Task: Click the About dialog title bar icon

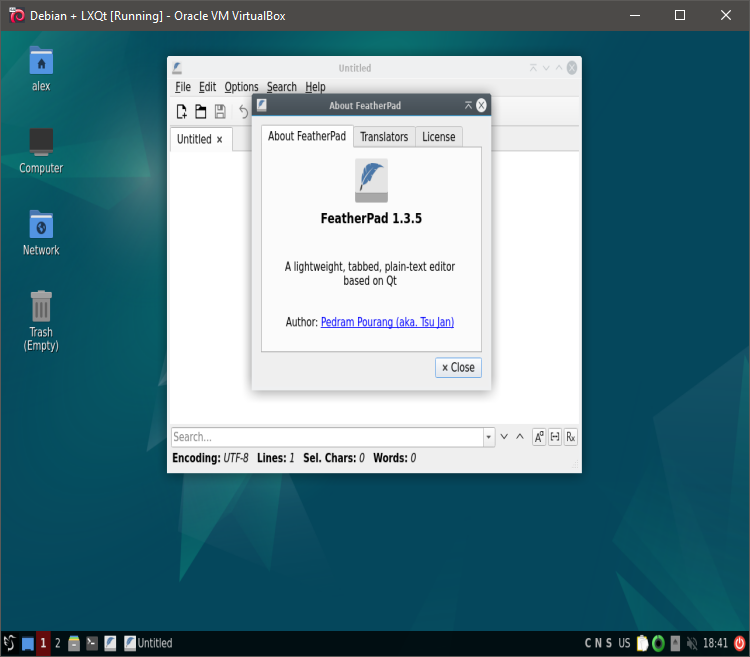Action: [x=262, y=105]
